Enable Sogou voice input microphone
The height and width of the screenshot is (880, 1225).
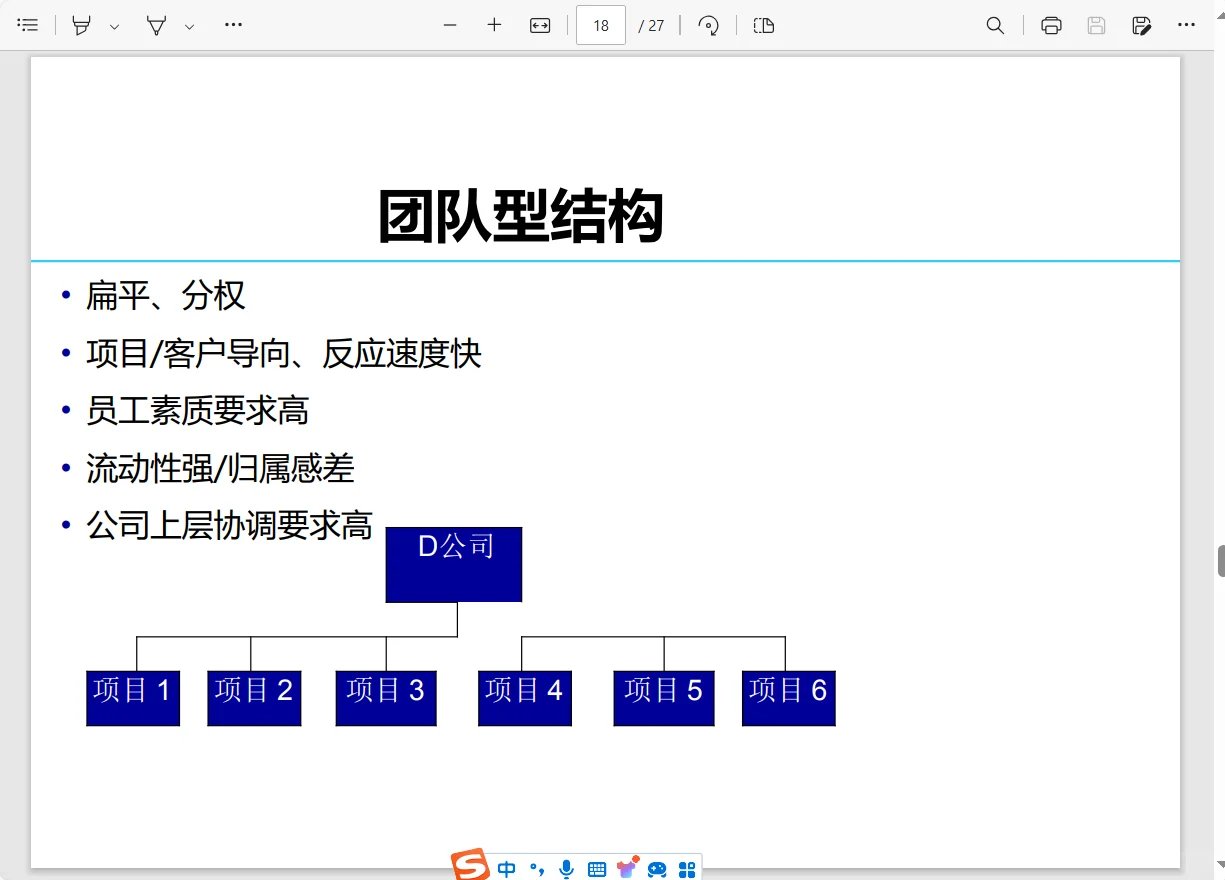click(x=565, y=869)
